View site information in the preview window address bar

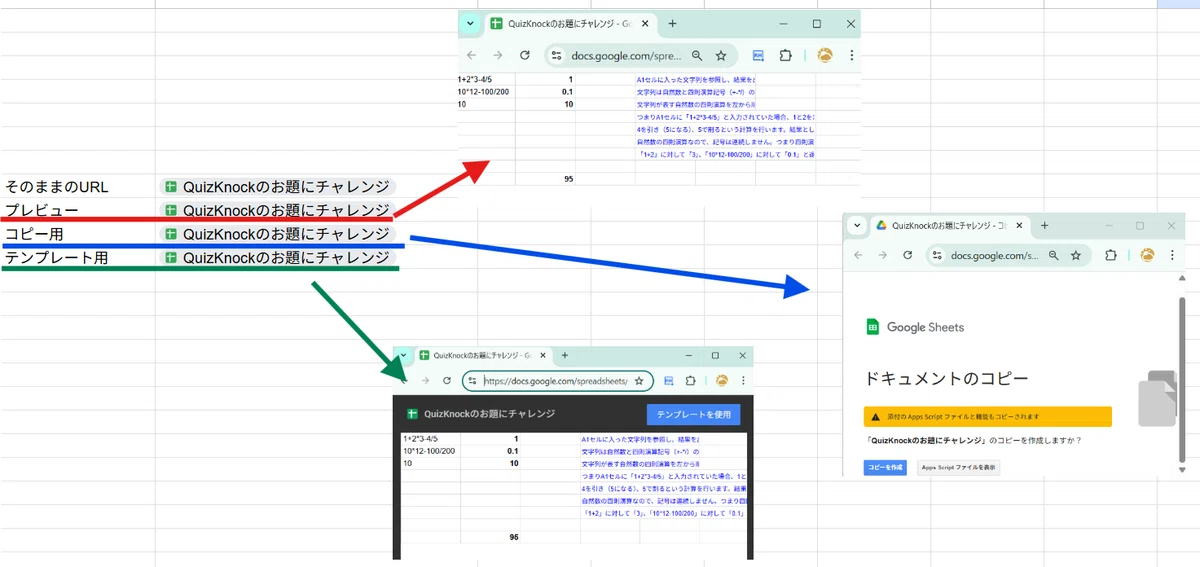tap(557, 56)
